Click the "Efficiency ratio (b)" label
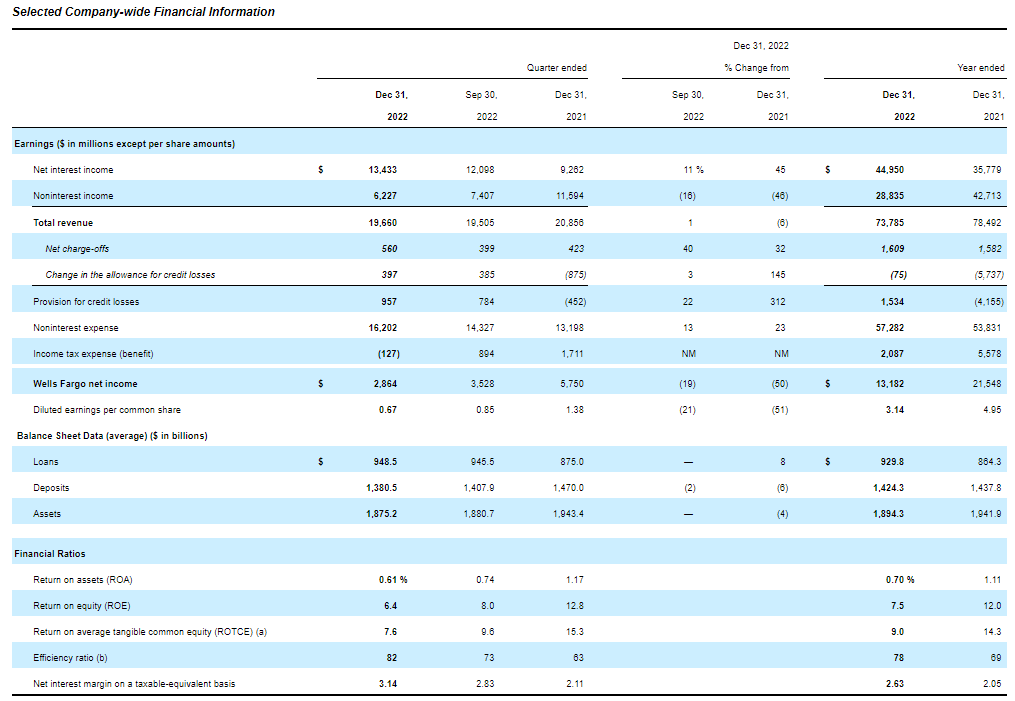This screenshot has height=701, width=1015. (71, 657)
